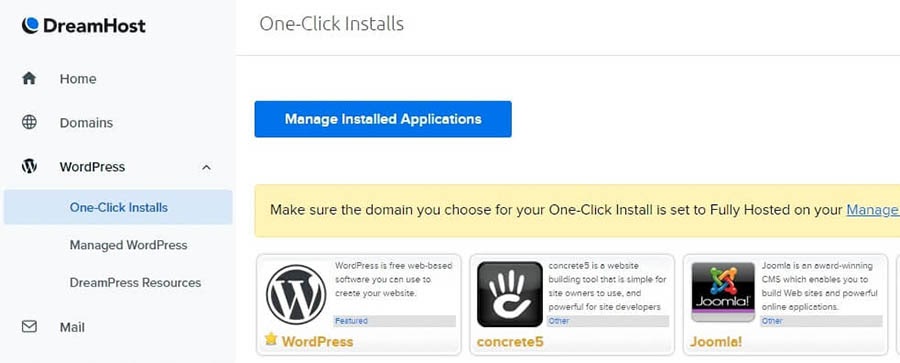The height and width of the screenshot is (363, 900).
Task: Open DreamPress Resources in sidebar
Action: [135, 283]
